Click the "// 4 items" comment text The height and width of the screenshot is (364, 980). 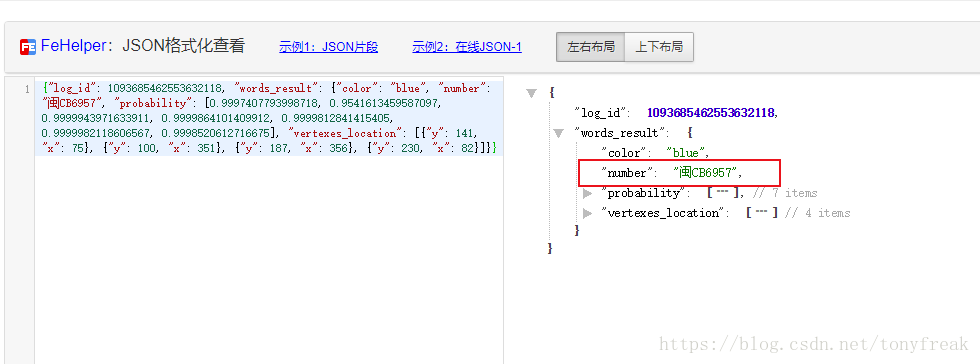pyautogui.click(x=818, y=213)
